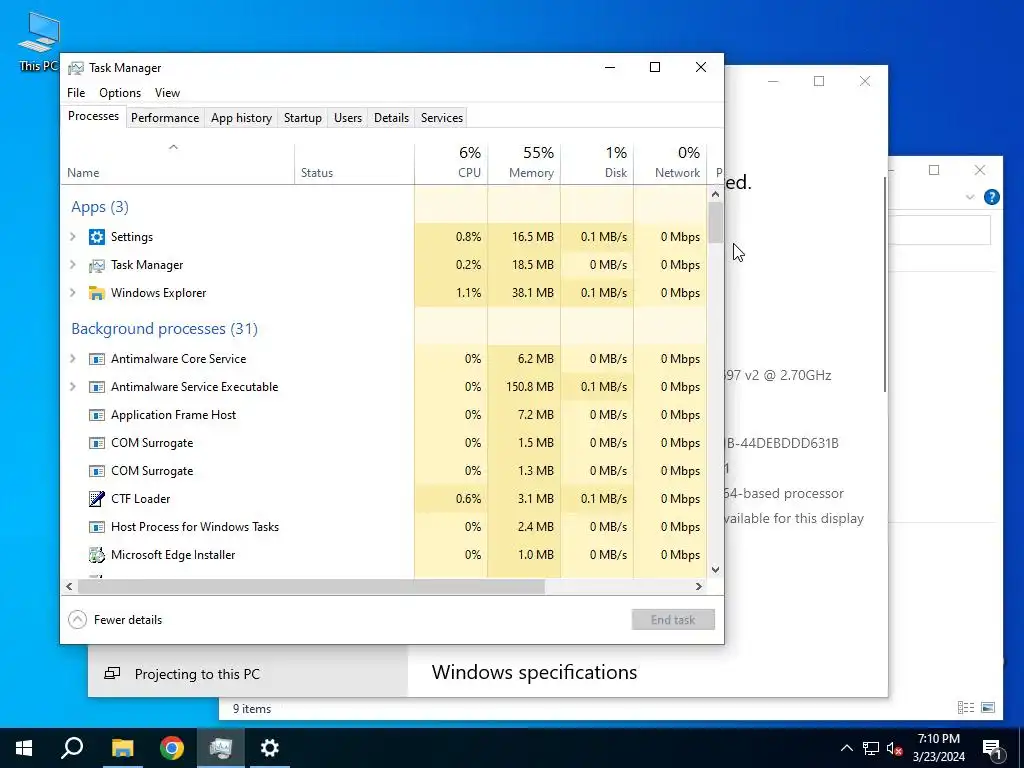Switch to the Users tab

347,118
